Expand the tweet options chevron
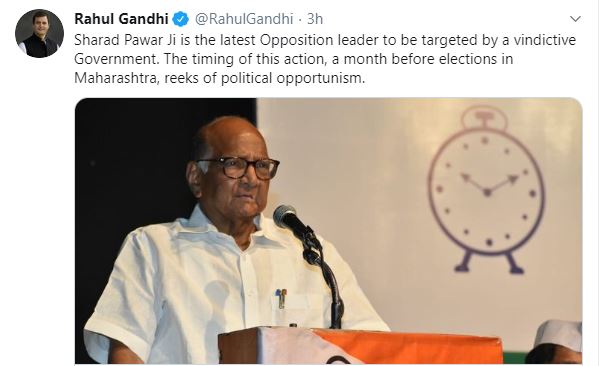 pos(575,19)
